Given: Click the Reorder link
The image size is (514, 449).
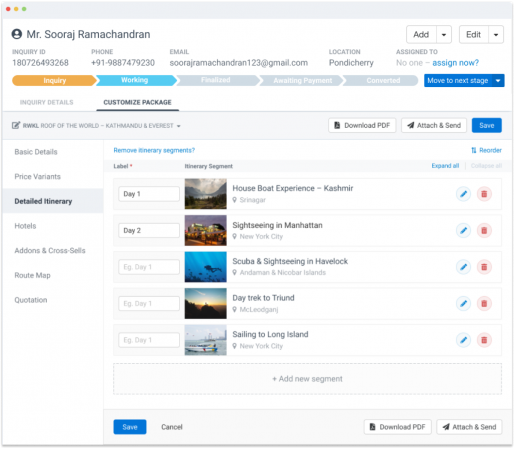Looking at the screenshot, I should [x=487, y=150].
